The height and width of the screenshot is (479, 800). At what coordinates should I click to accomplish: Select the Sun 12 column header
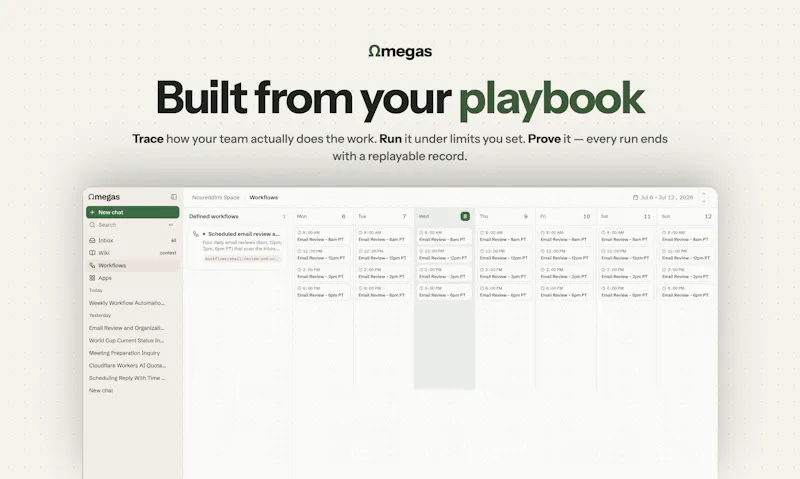click(687, 216)
